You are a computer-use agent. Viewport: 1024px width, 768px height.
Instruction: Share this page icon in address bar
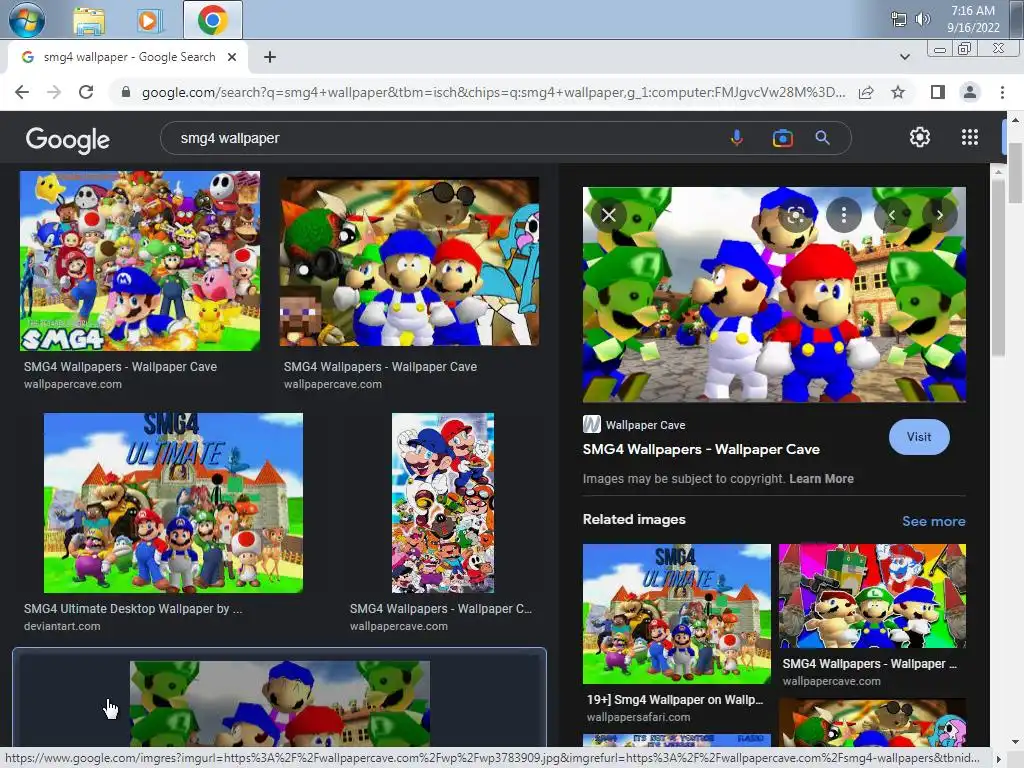pos(866,92)
